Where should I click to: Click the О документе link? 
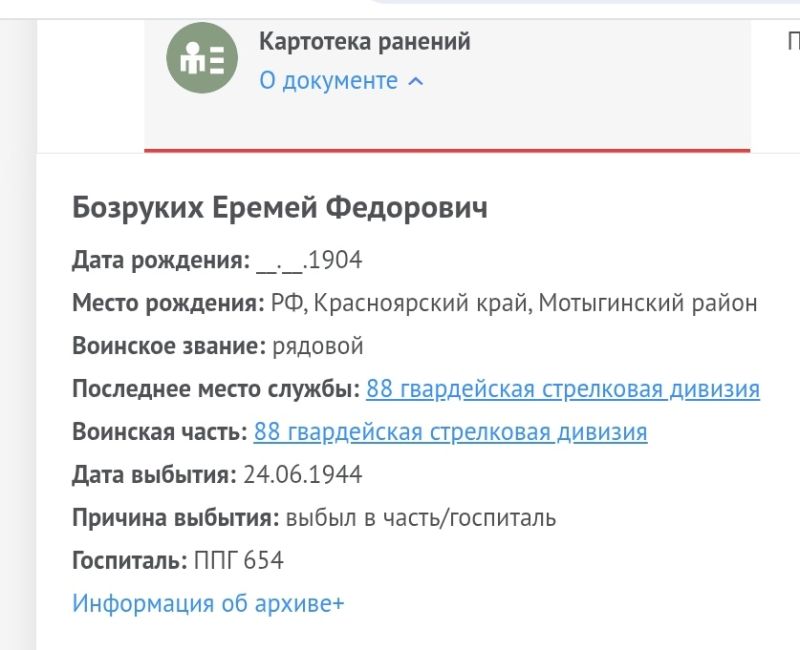click(x=329, y=81)
